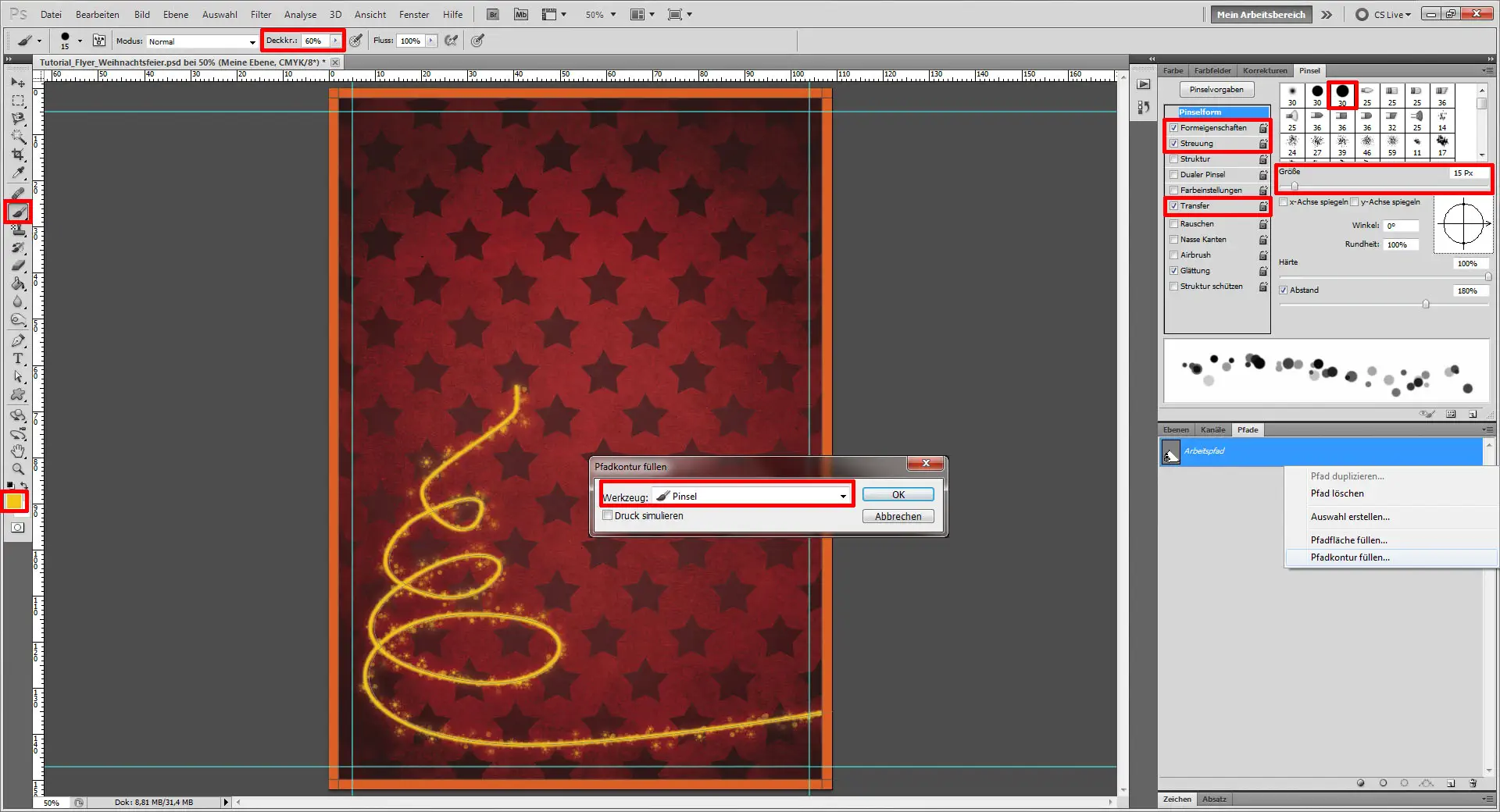The image size is (1500, 812).
Task: Toggle the brush panel icon in options bar
Action: coord(99,41)
